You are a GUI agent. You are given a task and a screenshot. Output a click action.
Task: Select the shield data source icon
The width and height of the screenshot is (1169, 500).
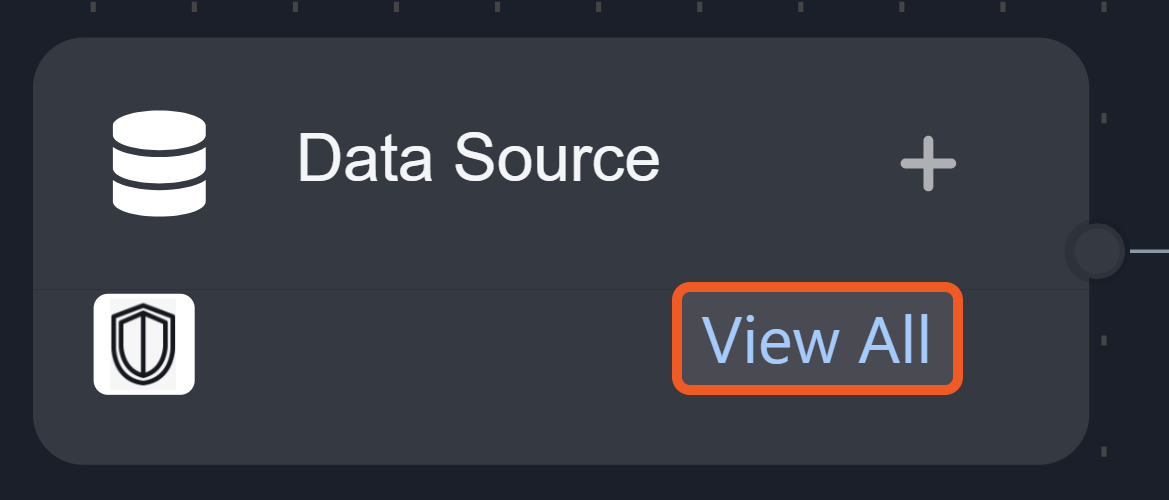(x=144, y=344)
